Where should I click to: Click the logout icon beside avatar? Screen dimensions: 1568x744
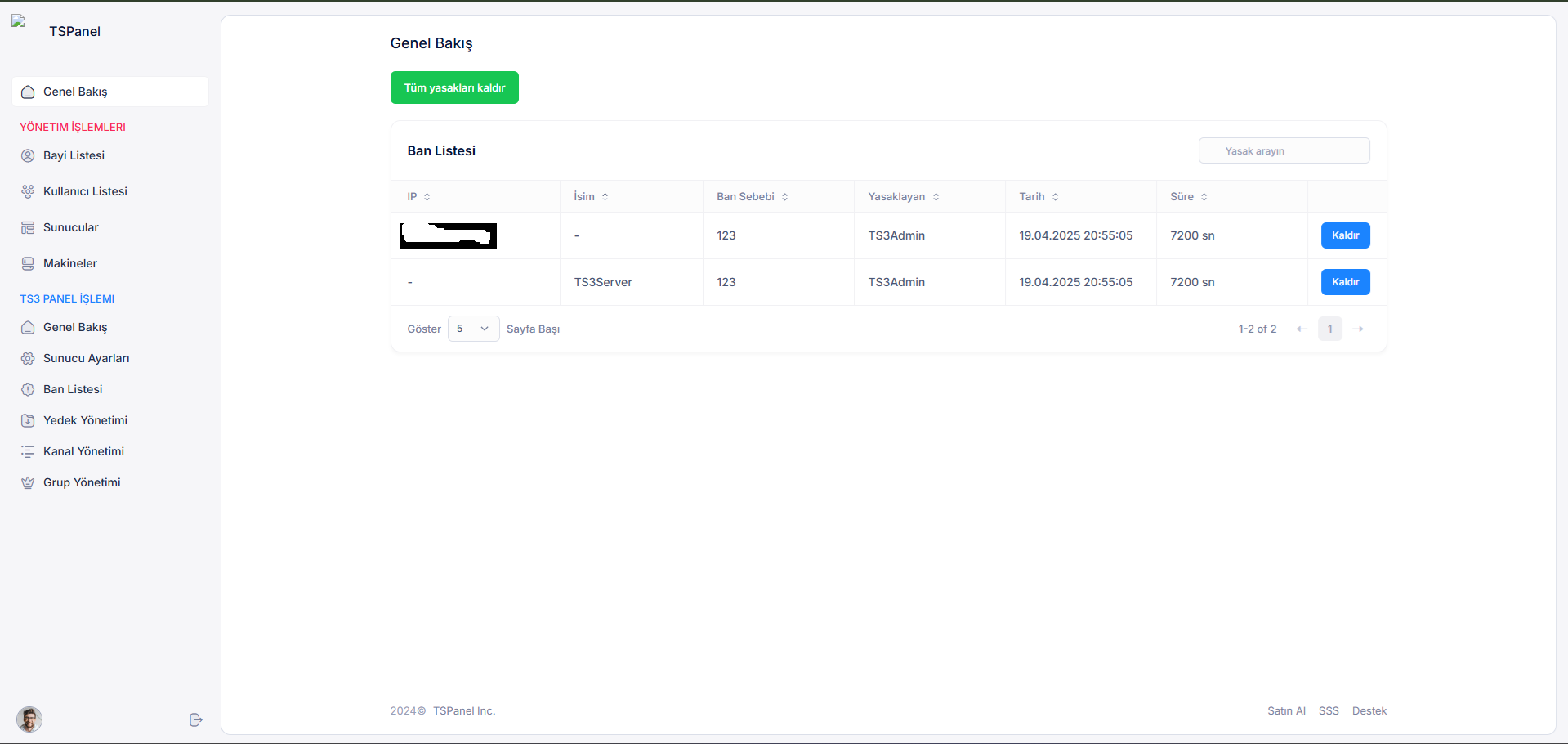[x=195, y=719]
